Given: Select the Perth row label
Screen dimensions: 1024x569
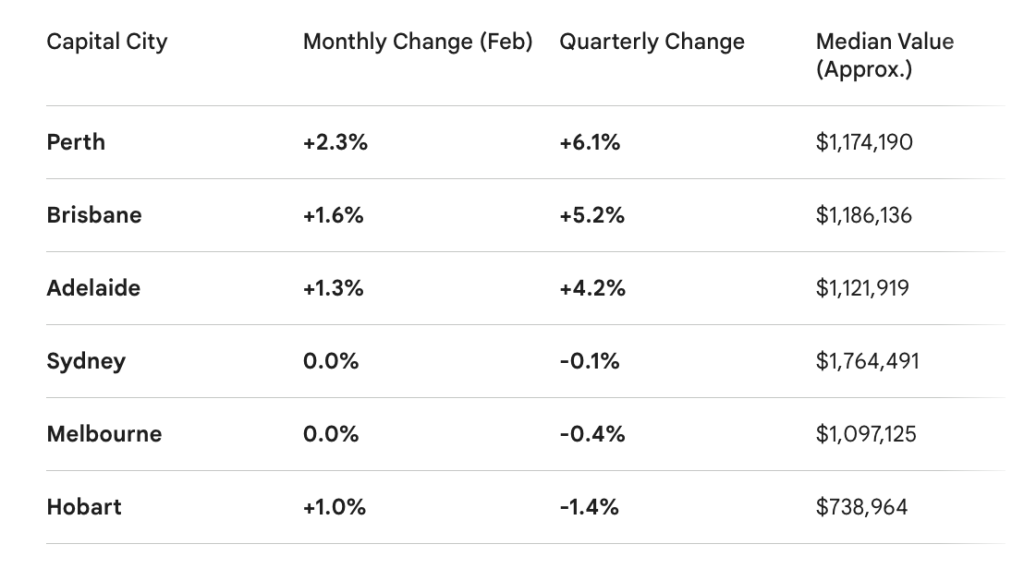Looking at the screenshot, I should [x=76, y=142].
